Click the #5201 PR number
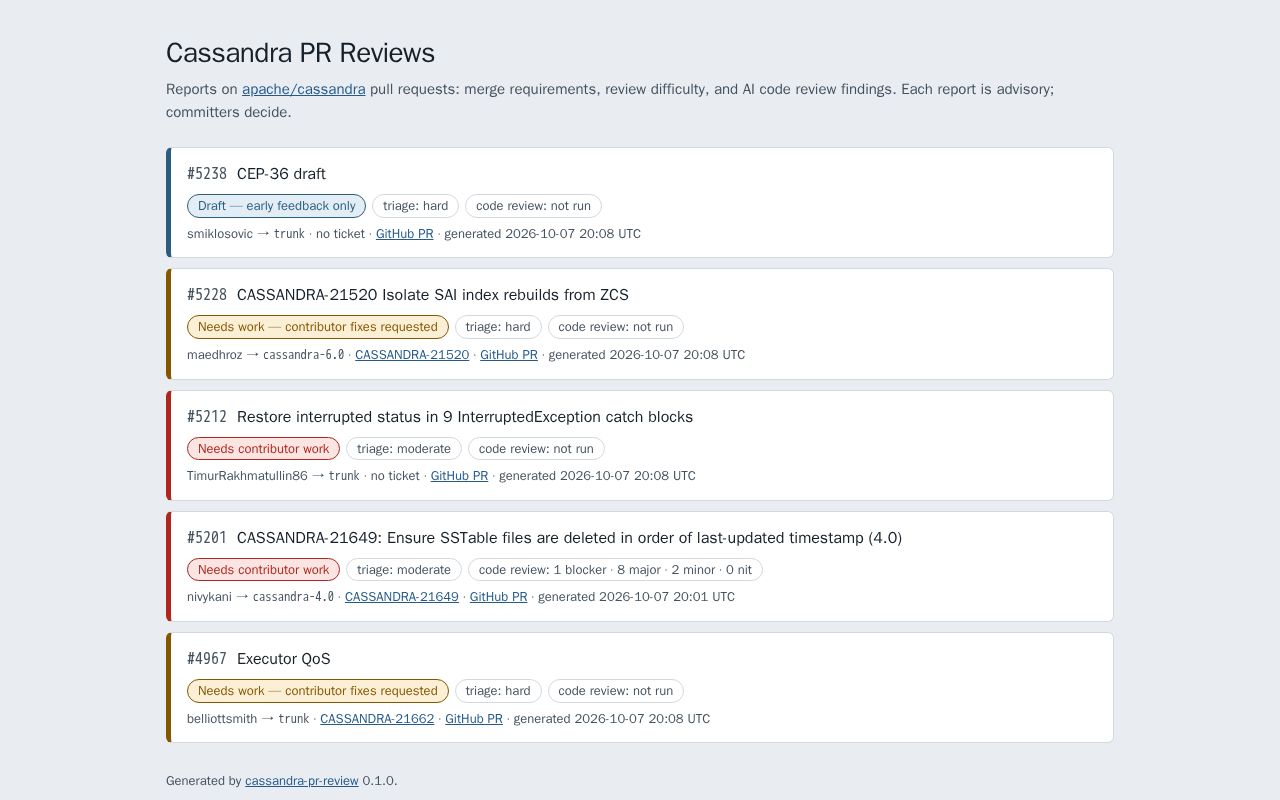Screen dimensions: 1280x800 pos(207,537)
